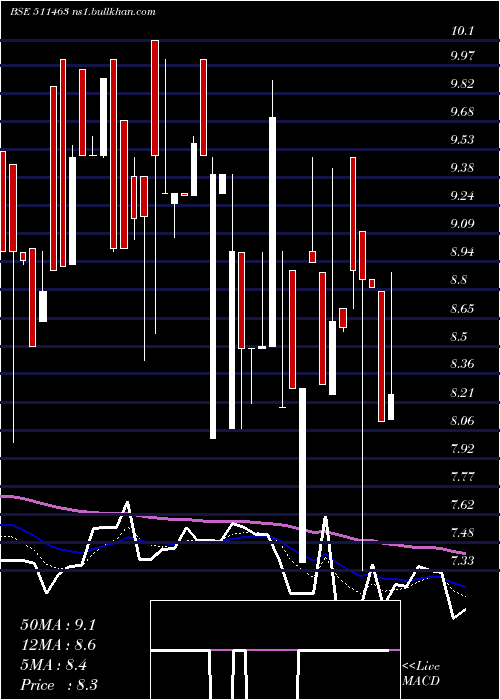Click the 10.1 price axis label
The height and width of the screenshot is (700, 500).
coord(462,32)
